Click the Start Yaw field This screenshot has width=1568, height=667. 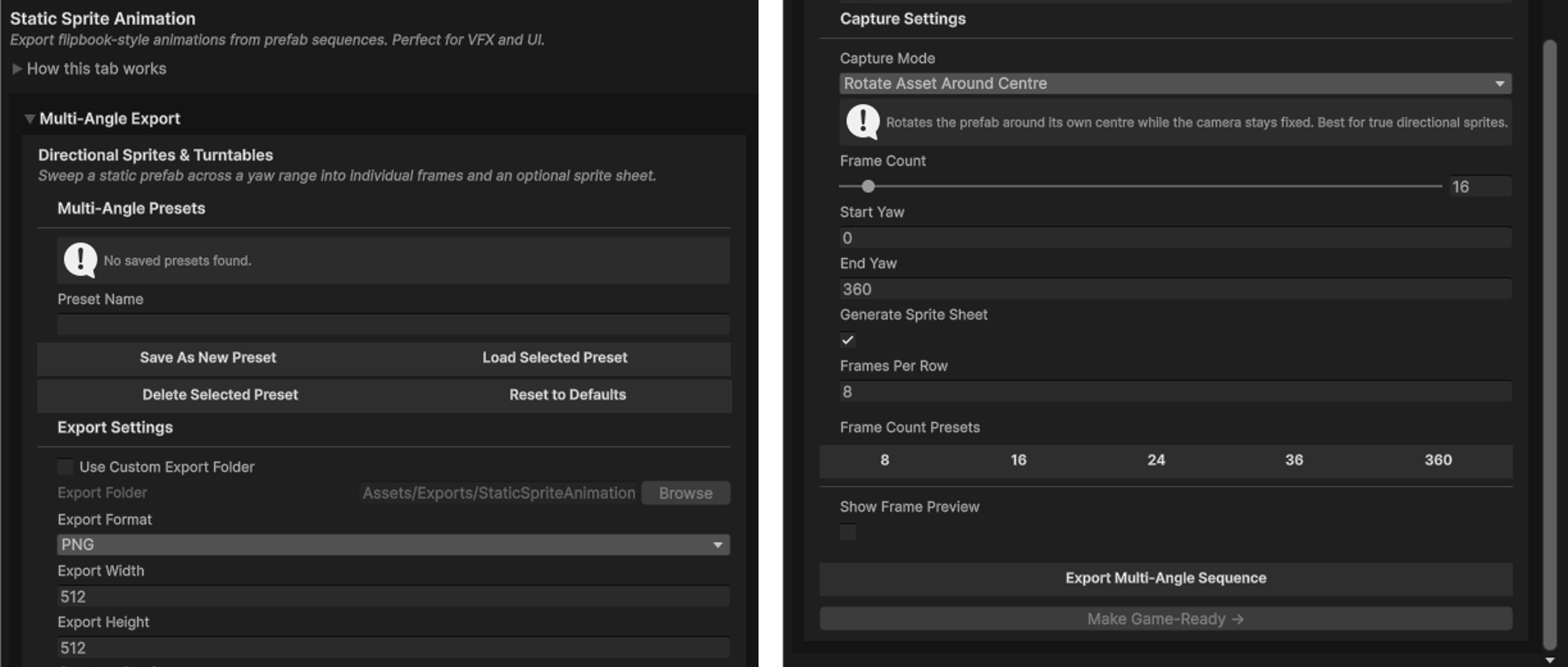tap(1175, 238)
